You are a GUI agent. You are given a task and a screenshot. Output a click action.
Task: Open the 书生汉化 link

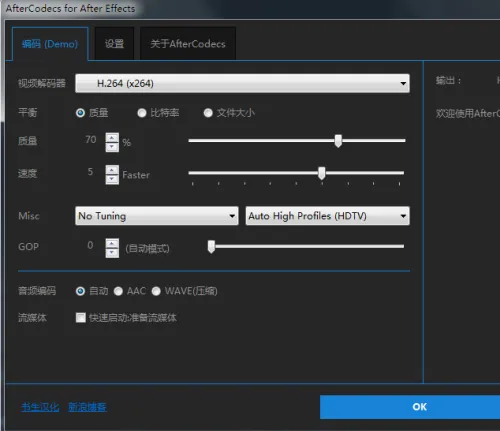[40, 407]
